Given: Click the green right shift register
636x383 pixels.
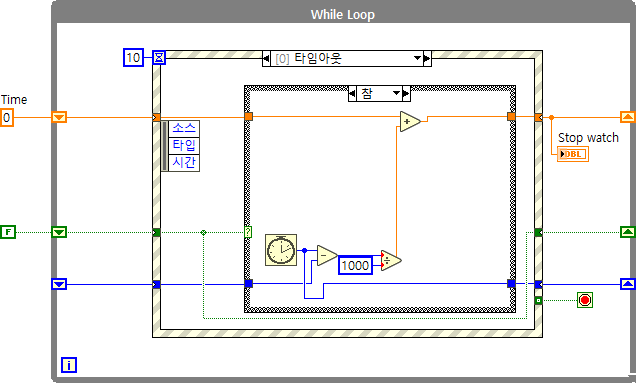Looking at the screenshot, I should (x=628, y=232).
